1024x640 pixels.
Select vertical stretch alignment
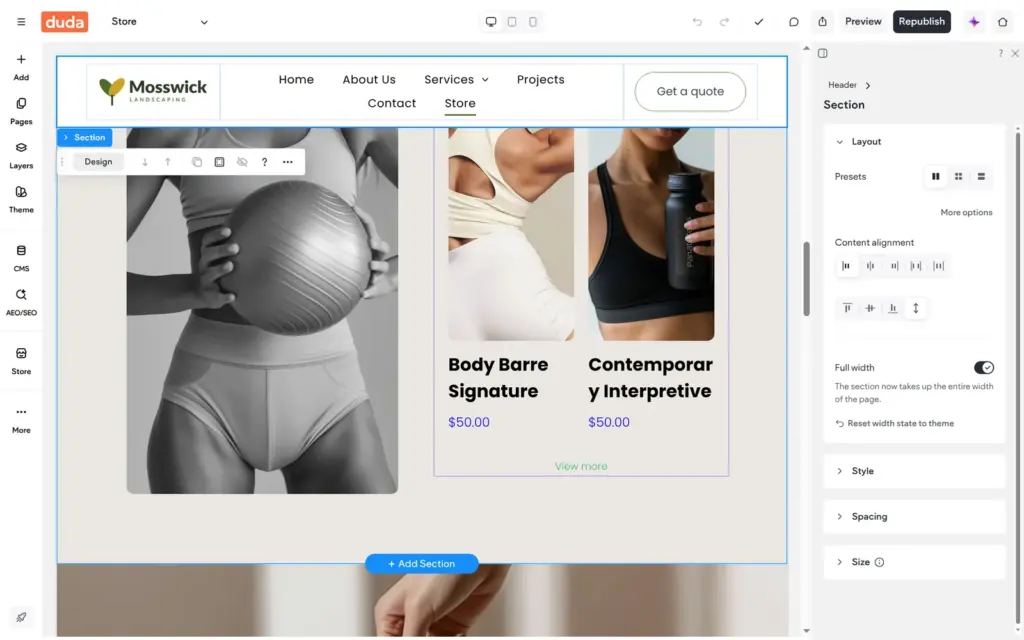(916, 308)
